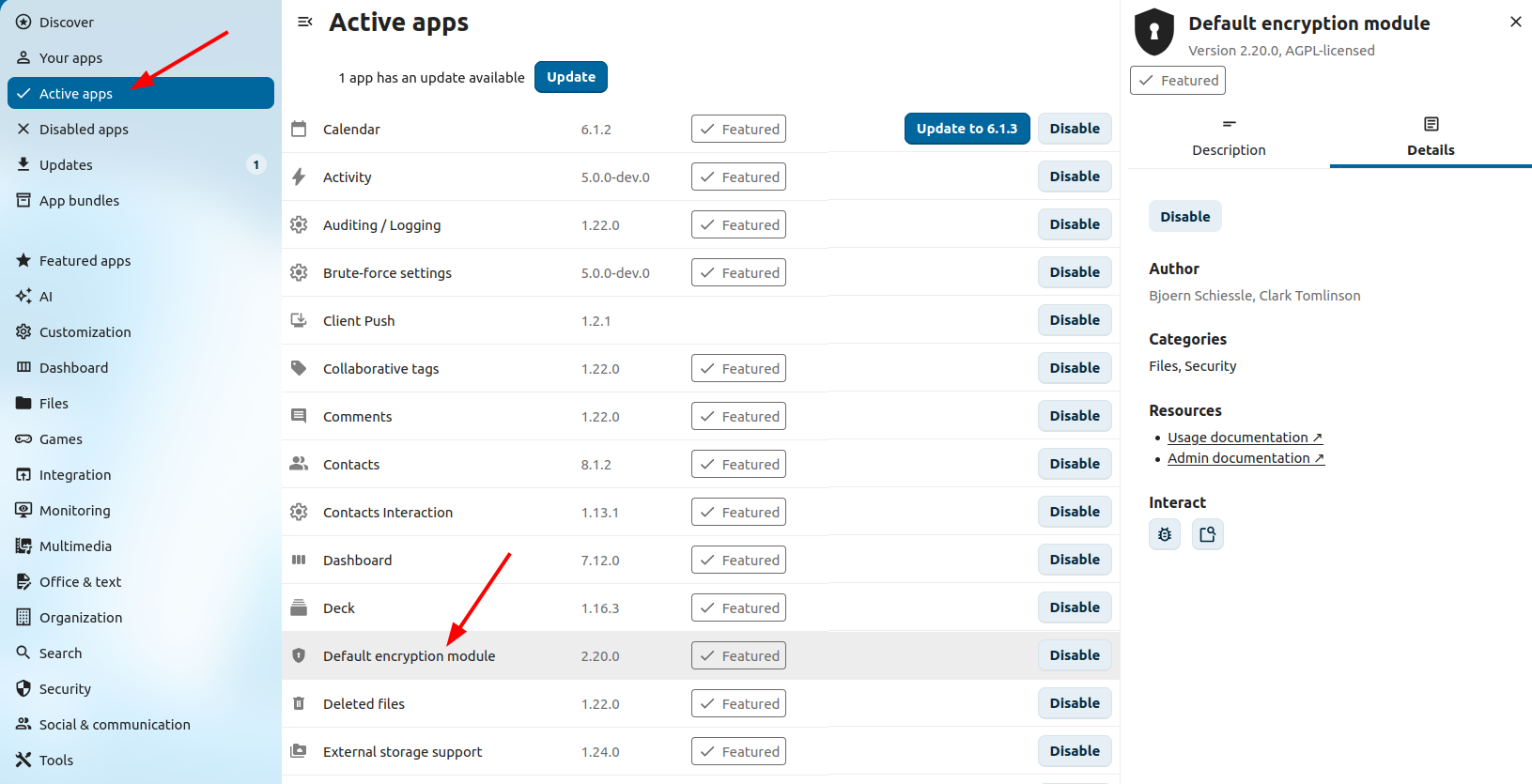Click the Deck app icon
Image resolution: width=1532 pixels, height=784 pixels.
pyautogui.click(x=299, y=607)
